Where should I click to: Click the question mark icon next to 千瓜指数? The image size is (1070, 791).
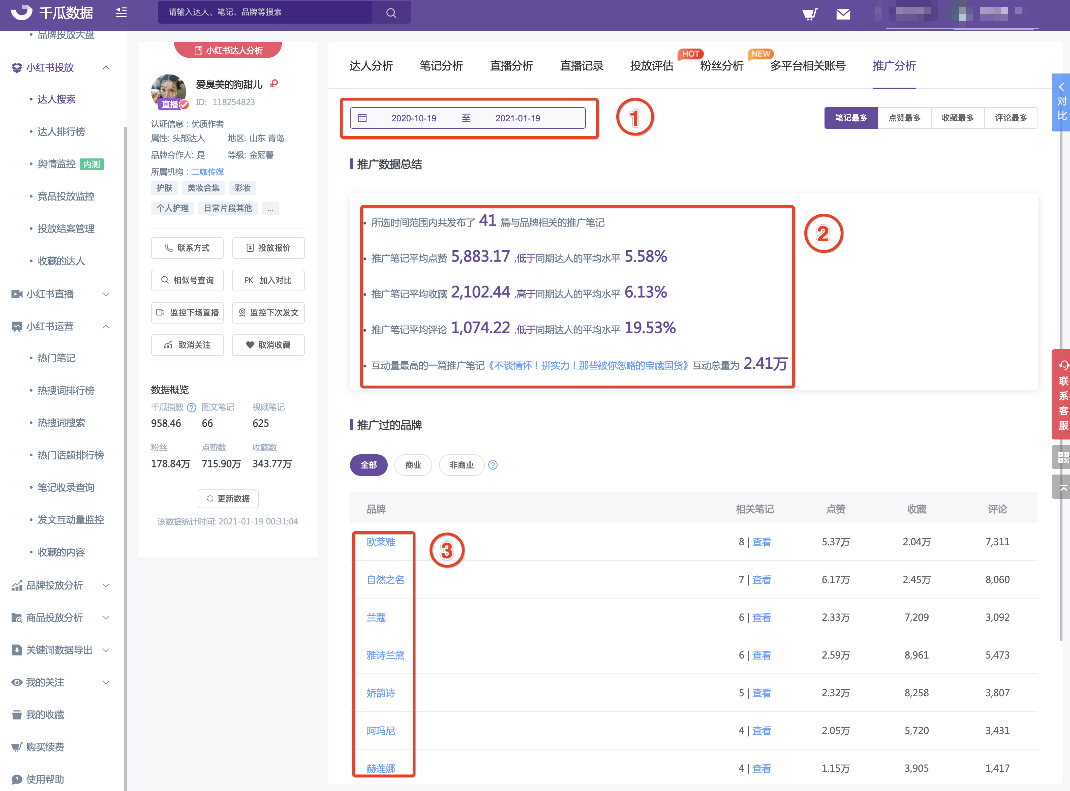pos(192,407)
